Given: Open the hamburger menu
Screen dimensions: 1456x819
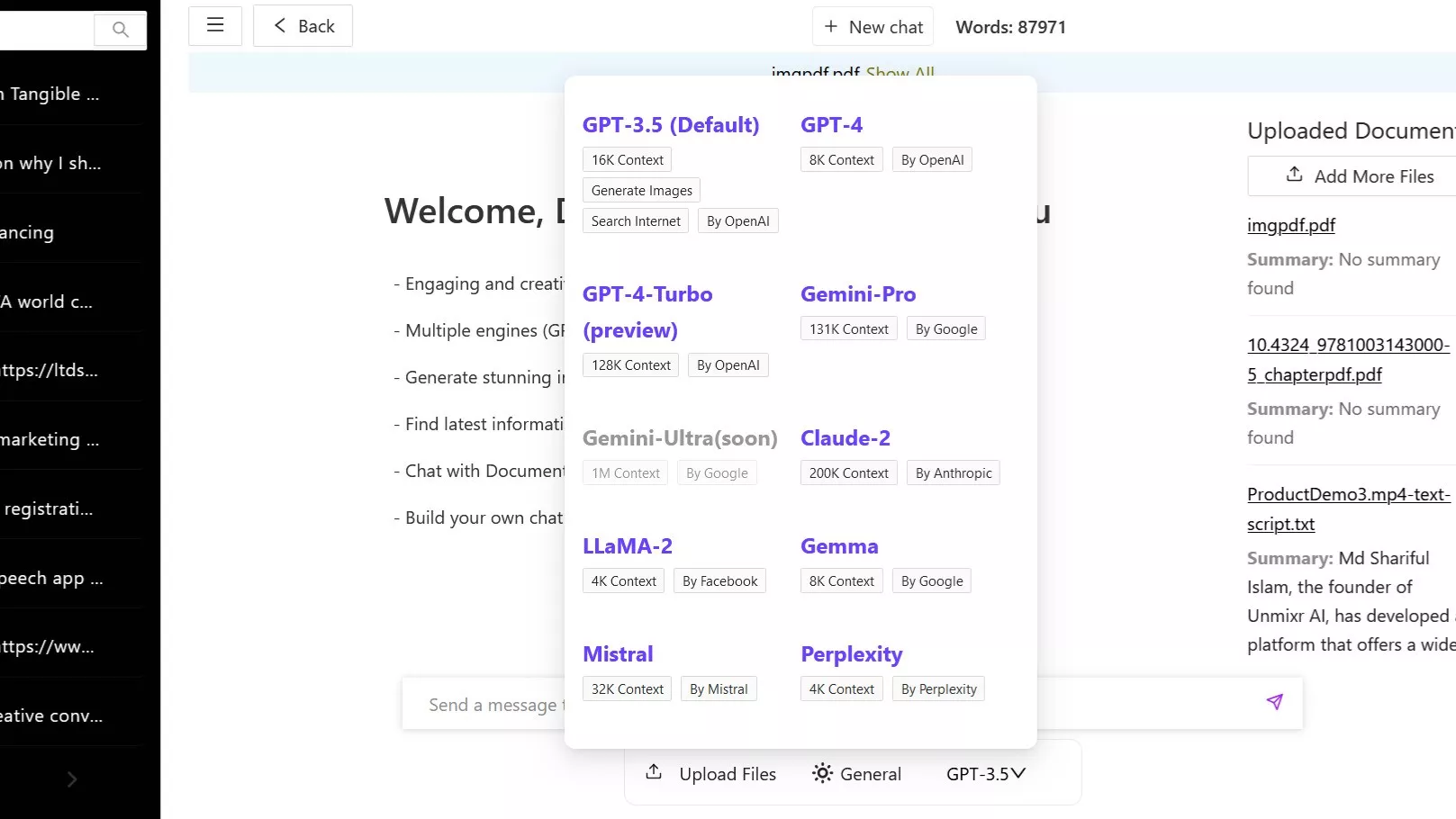Looking at the screenshot, I should [x=215, y=25].
